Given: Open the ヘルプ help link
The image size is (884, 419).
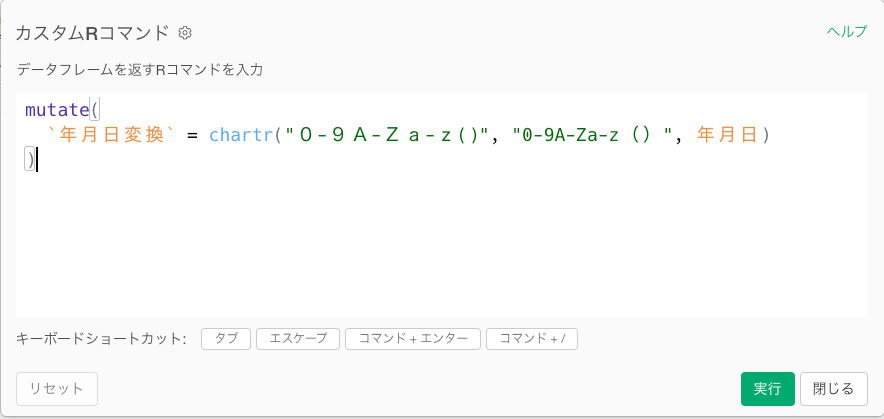Looking at the screenshot, I should (x=846, y=31).
